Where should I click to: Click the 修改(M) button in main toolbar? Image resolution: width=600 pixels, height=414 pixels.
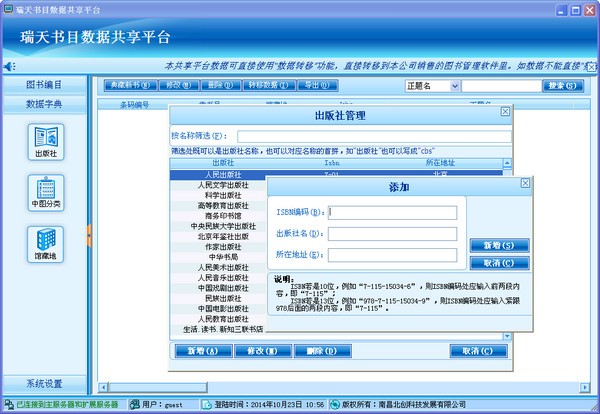tap(179, 85)
